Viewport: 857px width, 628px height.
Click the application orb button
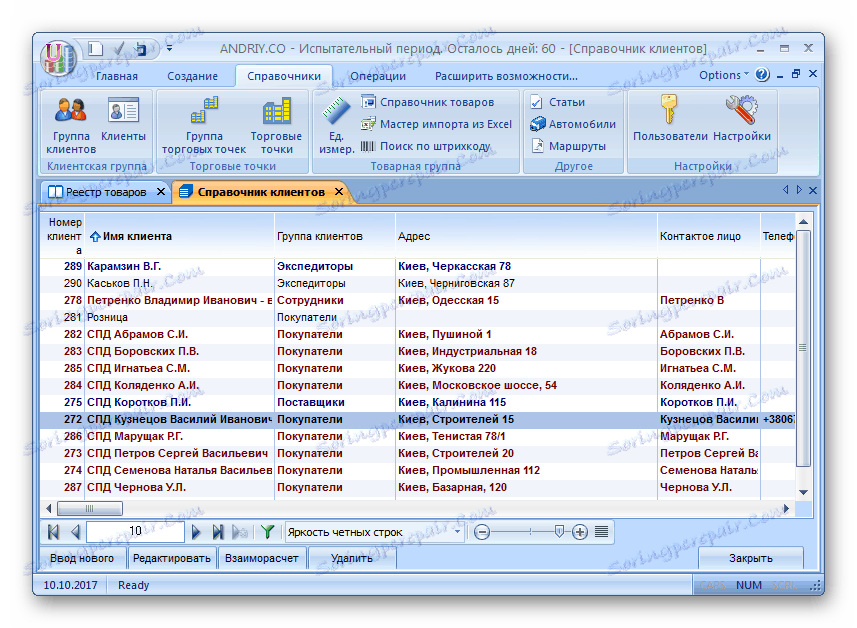[57, 57]
